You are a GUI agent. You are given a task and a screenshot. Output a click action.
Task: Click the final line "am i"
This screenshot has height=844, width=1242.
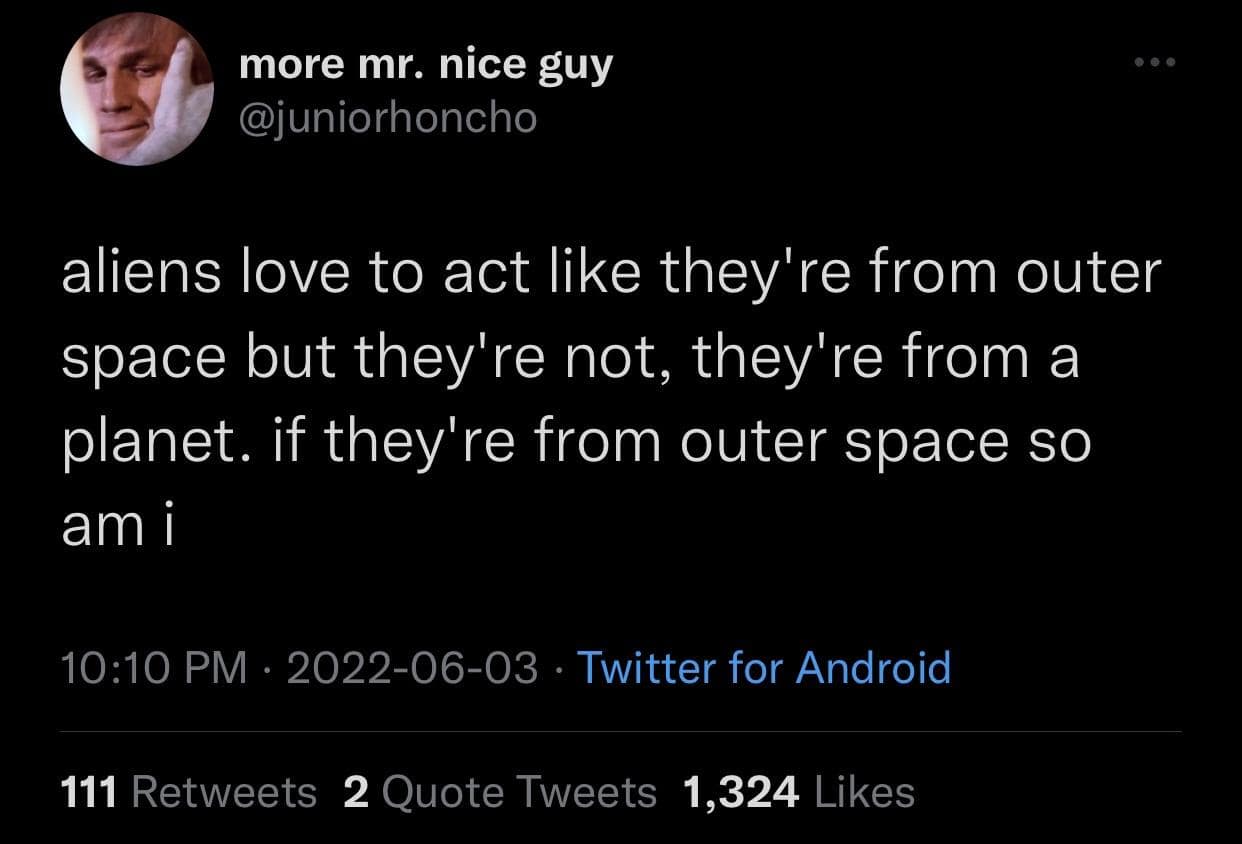click(x=118, y=526)
